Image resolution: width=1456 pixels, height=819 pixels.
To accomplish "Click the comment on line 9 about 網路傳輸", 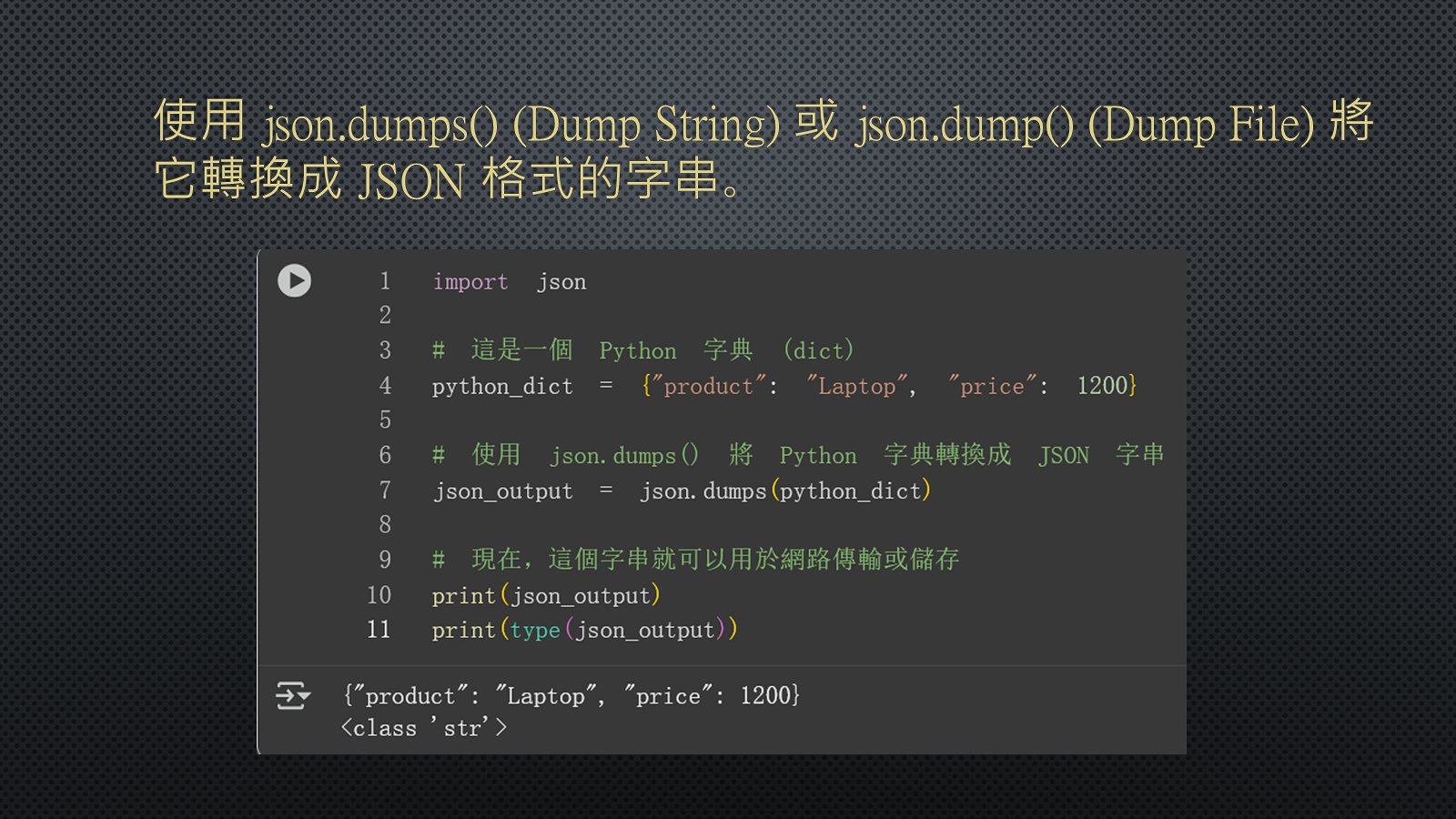I will [696, 560].
